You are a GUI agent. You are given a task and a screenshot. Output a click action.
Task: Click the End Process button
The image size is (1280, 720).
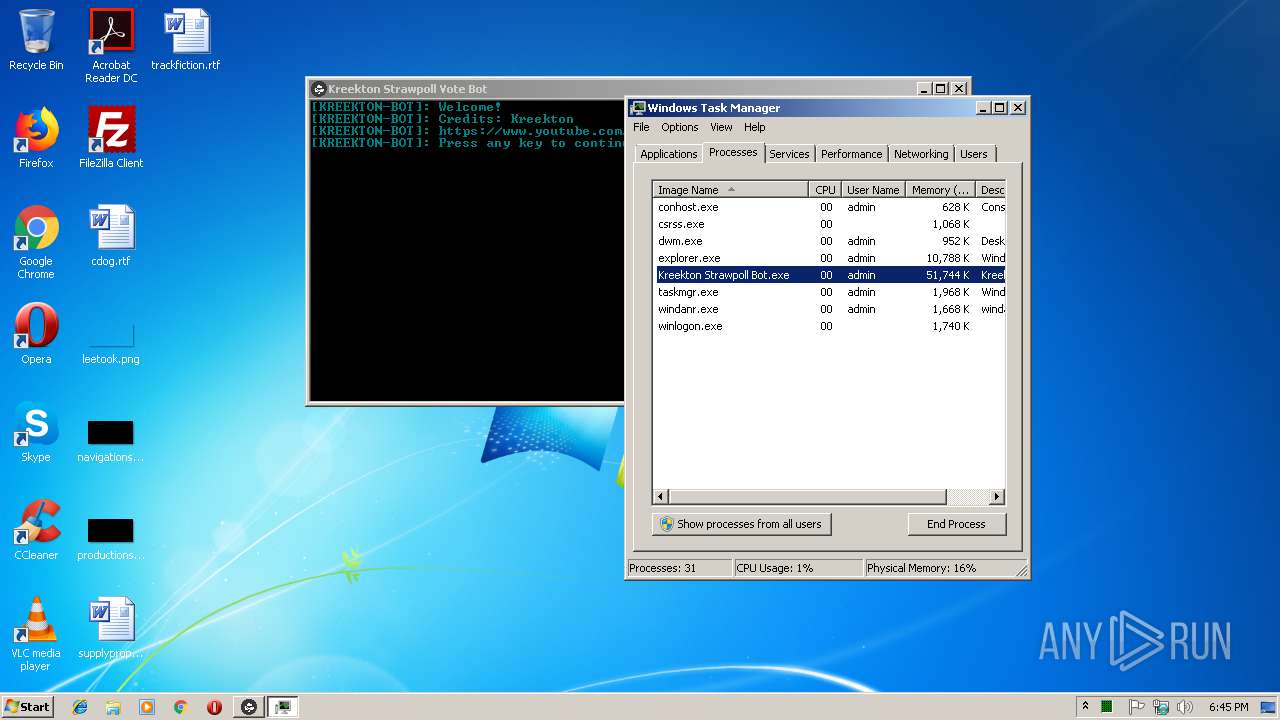(x=956, y=524)
